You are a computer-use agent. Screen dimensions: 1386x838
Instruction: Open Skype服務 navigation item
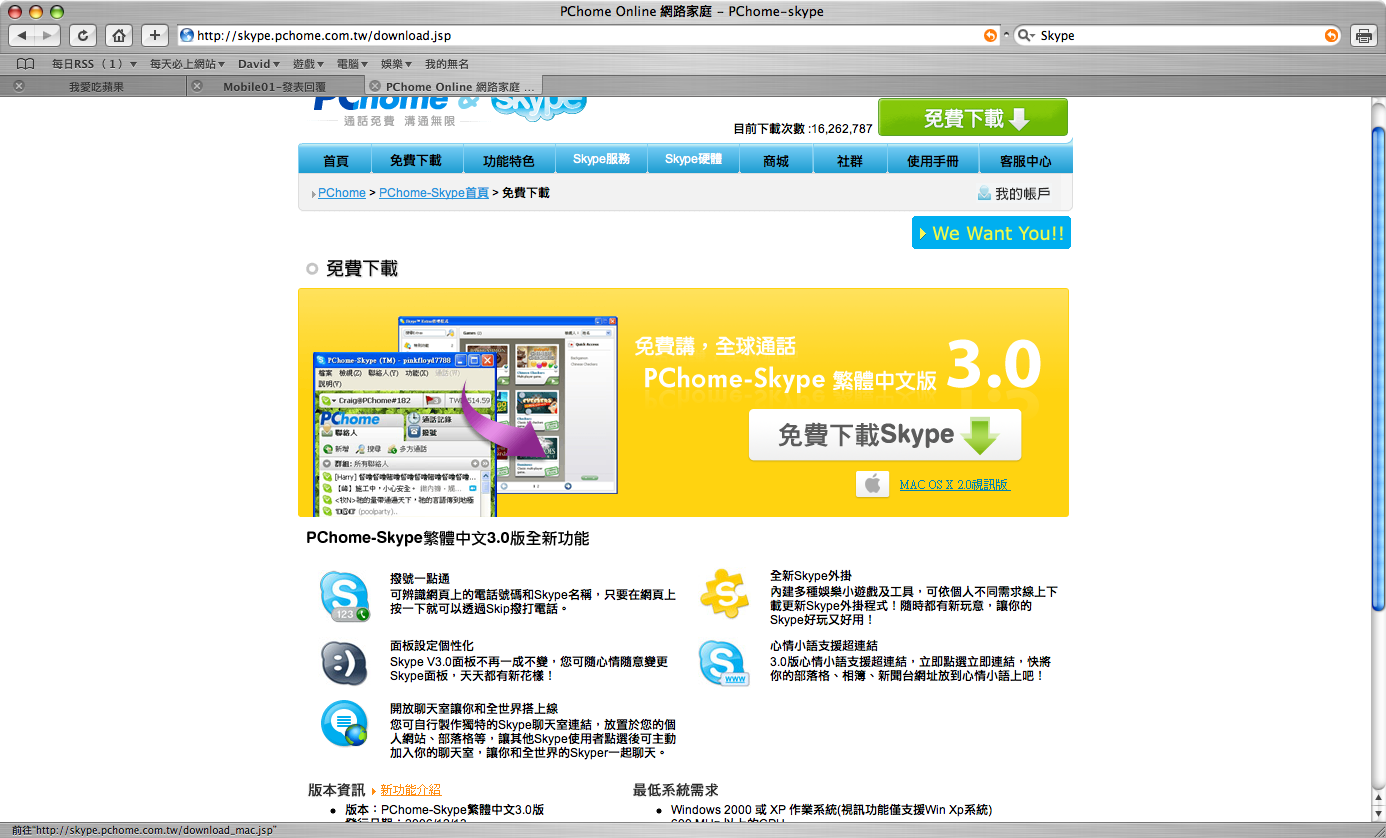(601, 160)
